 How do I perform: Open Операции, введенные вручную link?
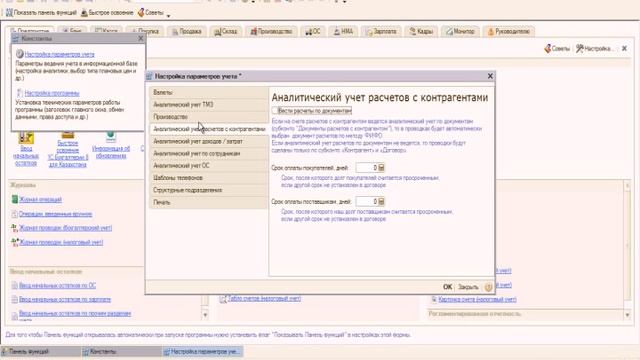(x=55, y=214)
